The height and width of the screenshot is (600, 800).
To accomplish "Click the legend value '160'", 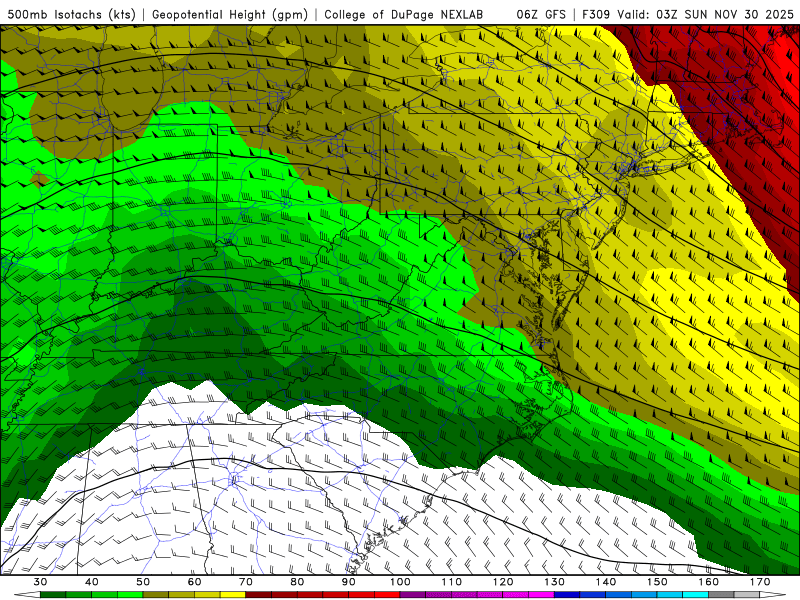I will point(709,582).
